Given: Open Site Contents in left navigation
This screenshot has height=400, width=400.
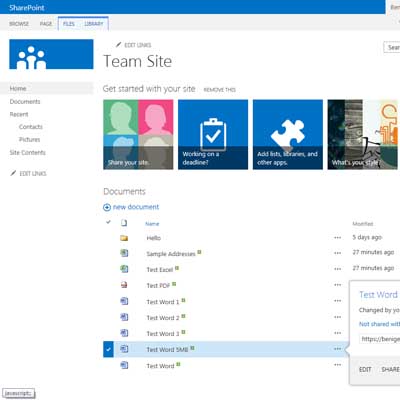Looking at the screenshot, I should pos(28,152).
